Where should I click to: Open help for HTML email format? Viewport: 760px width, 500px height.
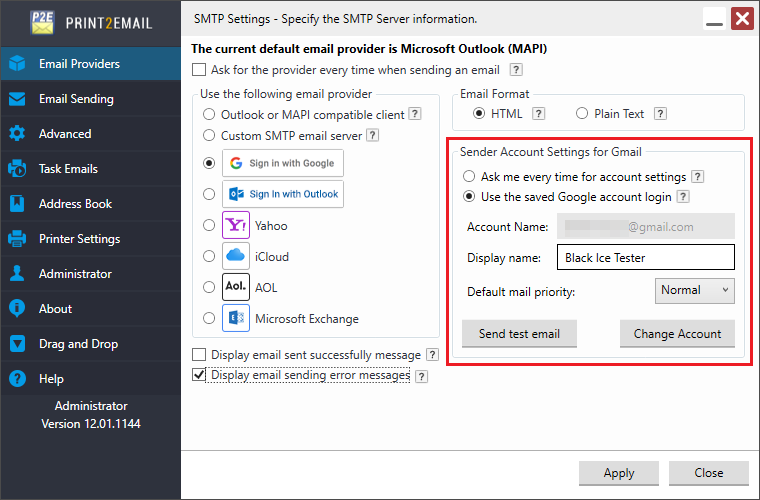(x=538, y=114)
